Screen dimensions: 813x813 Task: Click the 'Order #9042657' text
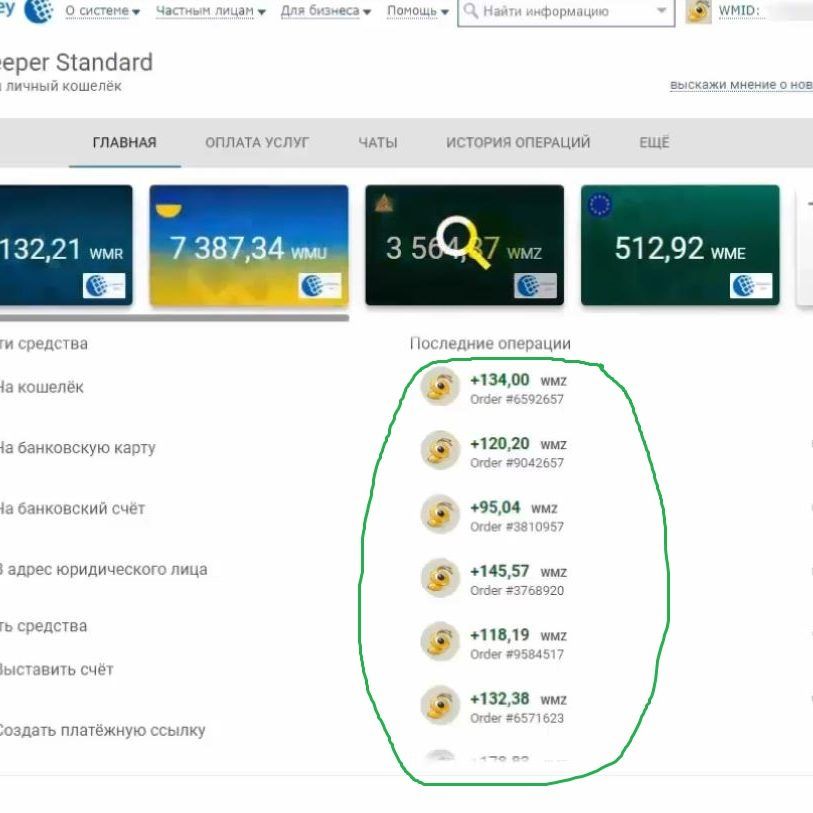[517, 463]
